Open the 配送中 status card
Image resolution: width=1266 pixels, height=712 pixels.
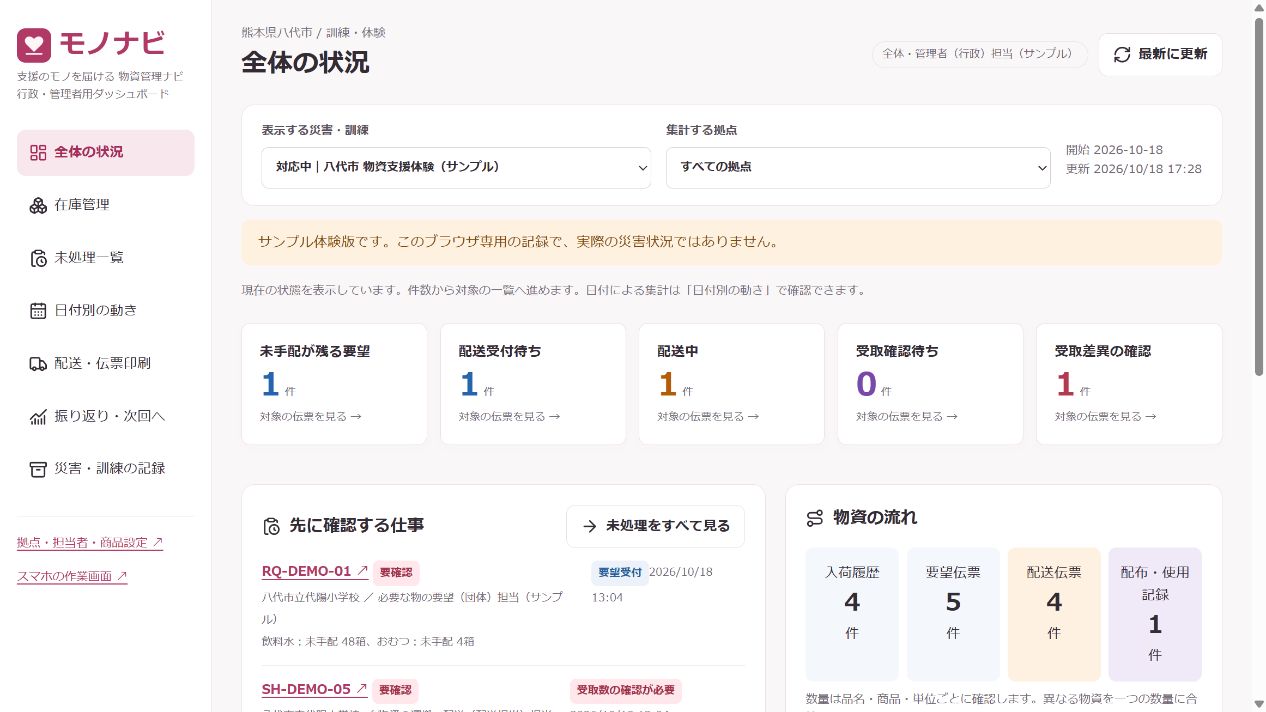(731, 384)
